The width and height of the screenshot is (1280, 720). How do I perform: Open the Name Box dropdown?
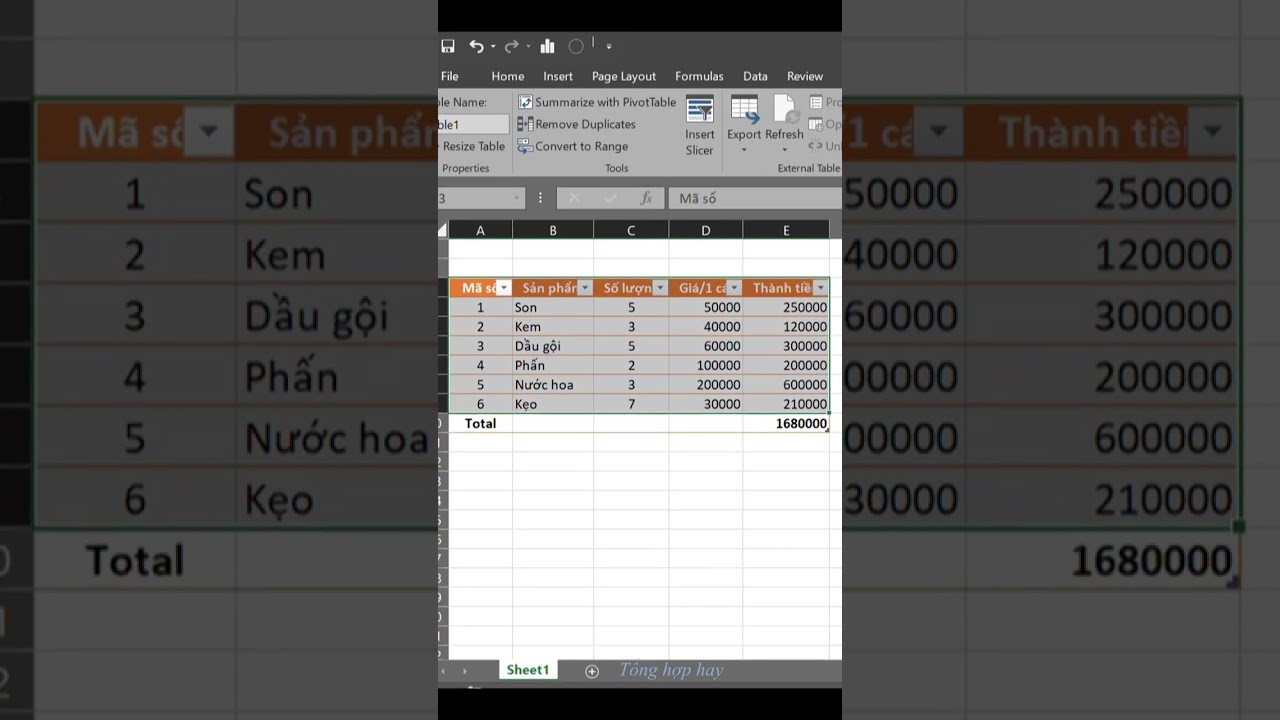click(x=517, y=198)
